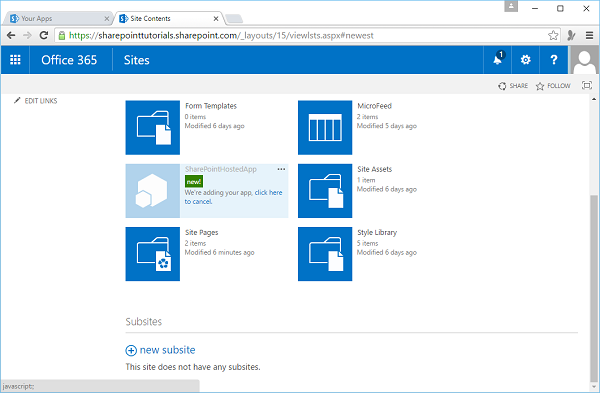Open the Office 365 app launcher grid

[x=15, y=60]
